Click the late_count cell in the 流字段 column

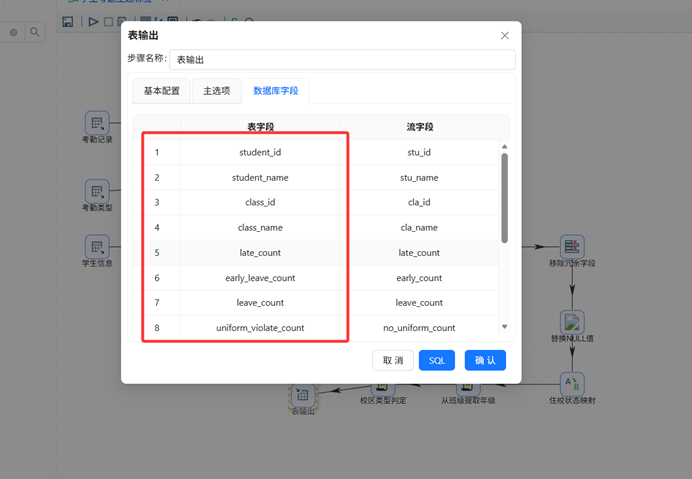[x=419, y=253]
